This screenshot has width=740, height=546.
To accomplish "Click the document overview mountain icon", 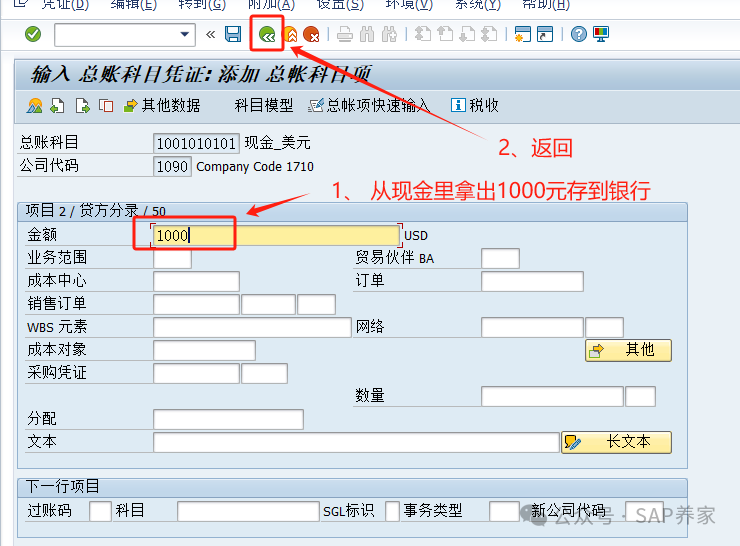I will point(34,105).
